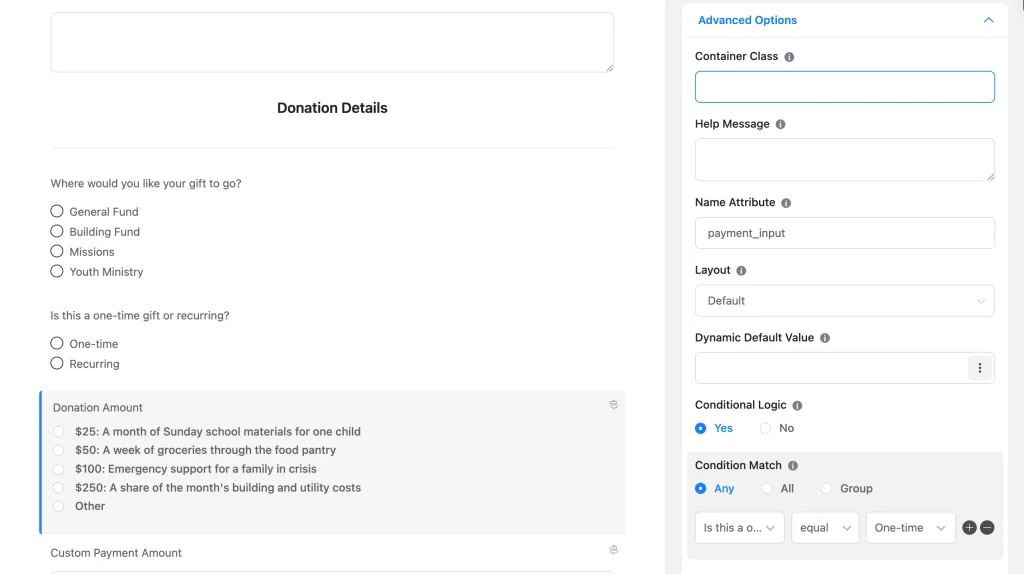This screenshot has height=574, width=1024.
Task: Click the large textarea above Donation Details
Action: tap(332, 42)
